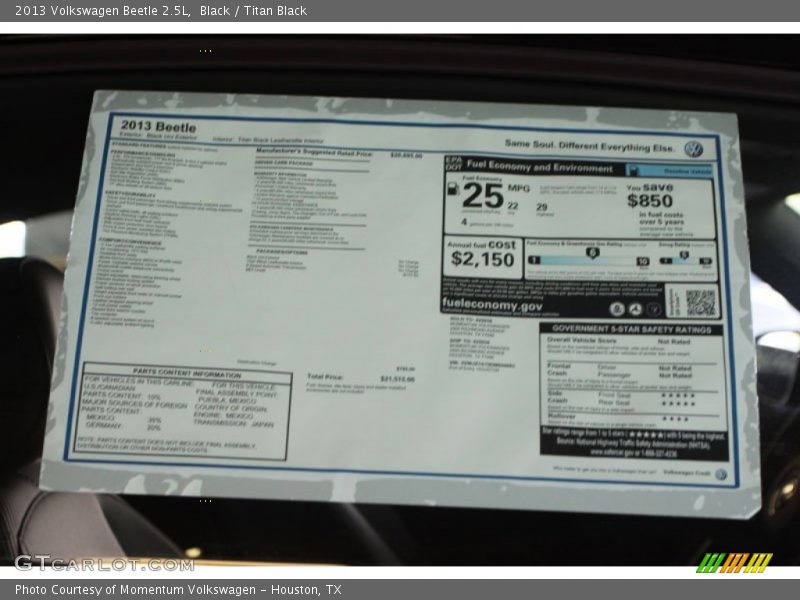Click the "$850" savings amount
This screenshot has height=600, width=800.
coord(649,201)
